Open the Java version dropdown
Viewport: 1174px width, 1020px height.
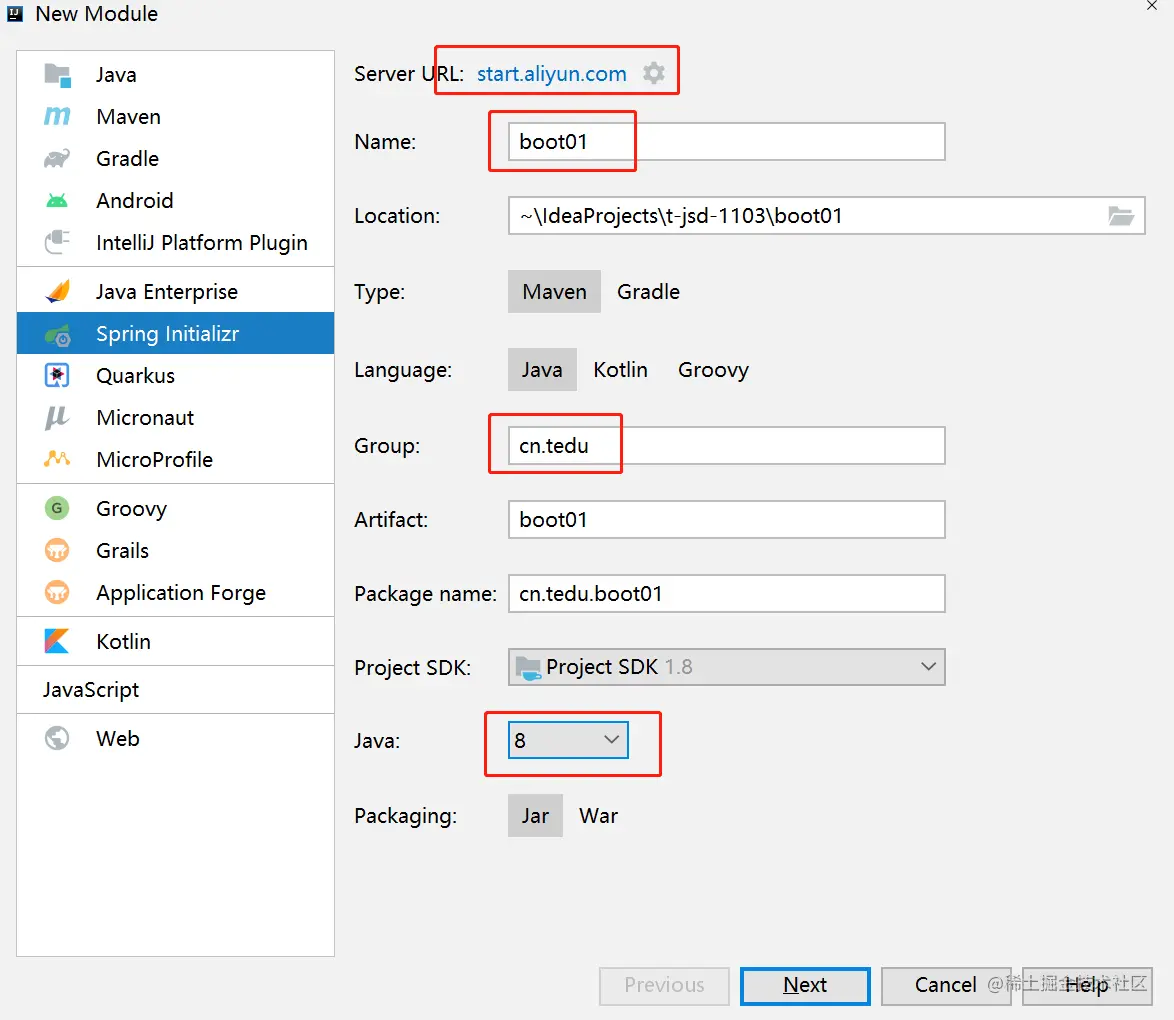click(x=568, y=740)
